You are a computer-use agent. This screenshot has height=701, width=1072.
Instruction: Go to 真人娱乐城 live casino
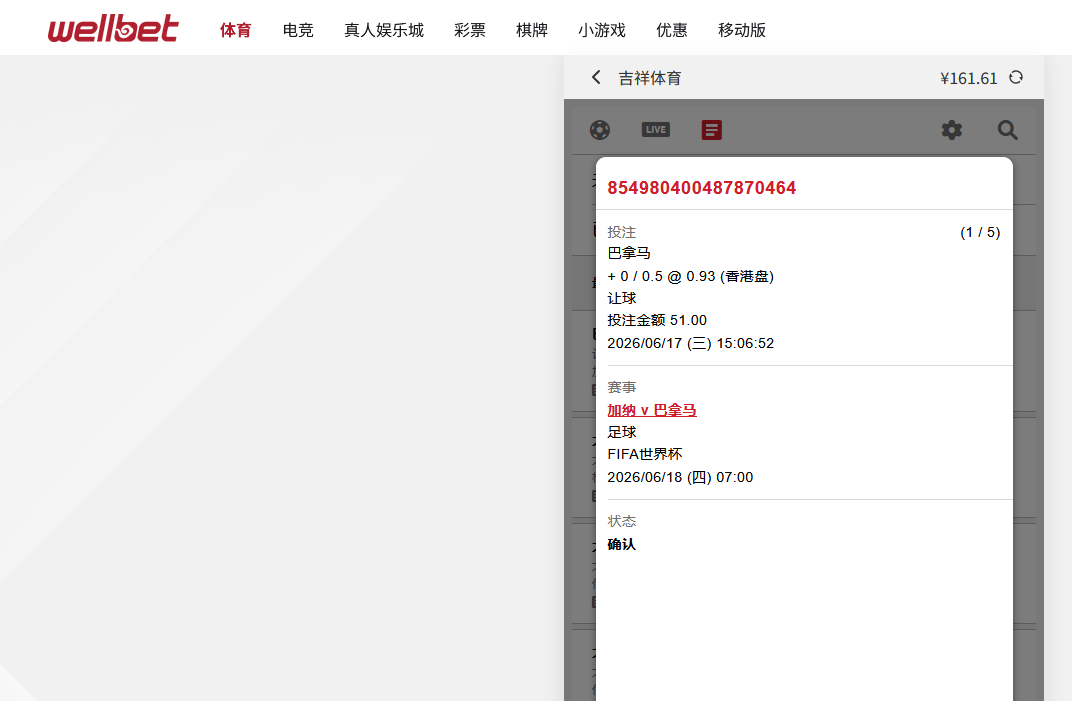tap(384, 30)
